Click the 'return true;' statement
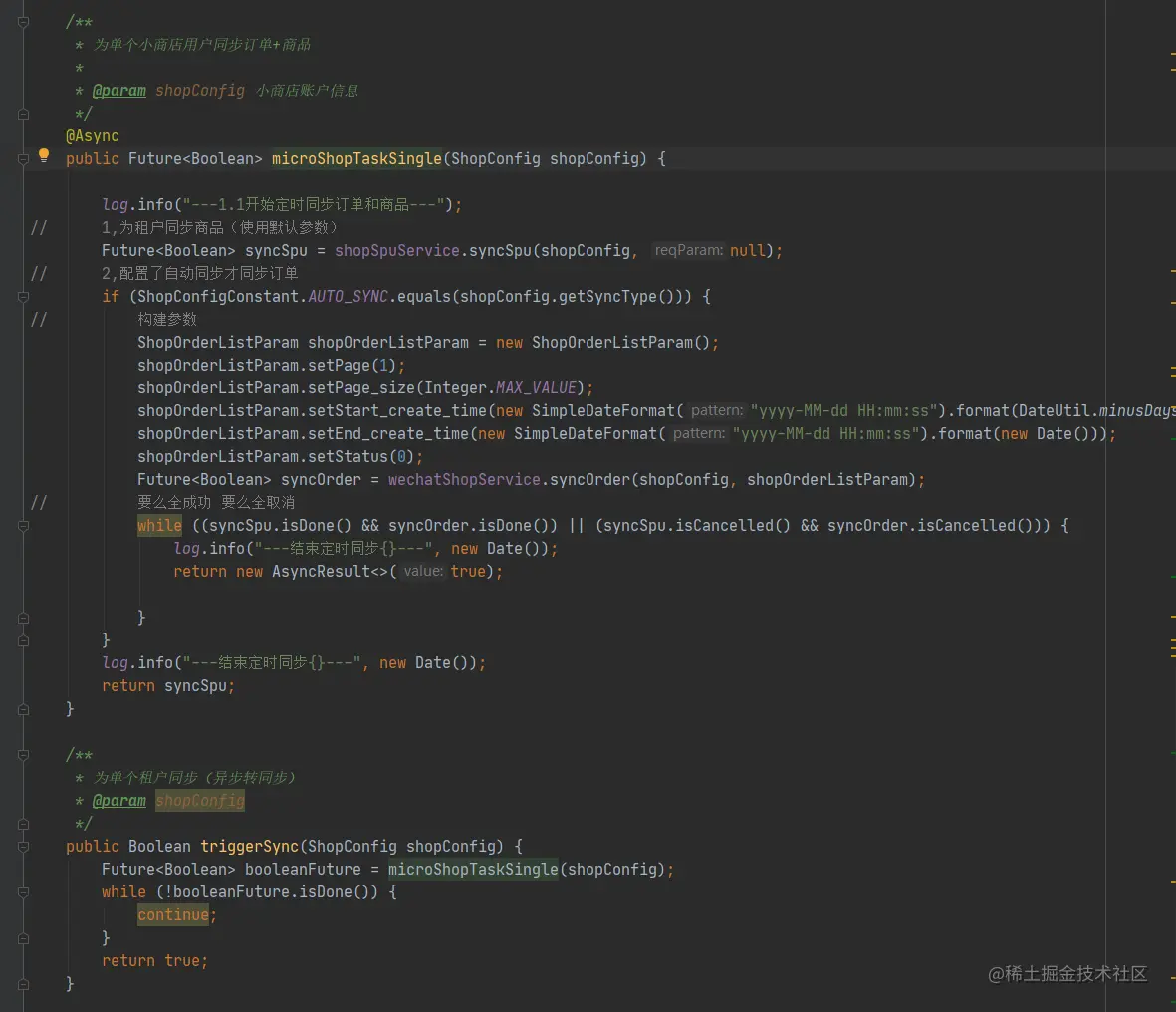This screenshot has height=1012, width=1176. (x=154, y=960)
